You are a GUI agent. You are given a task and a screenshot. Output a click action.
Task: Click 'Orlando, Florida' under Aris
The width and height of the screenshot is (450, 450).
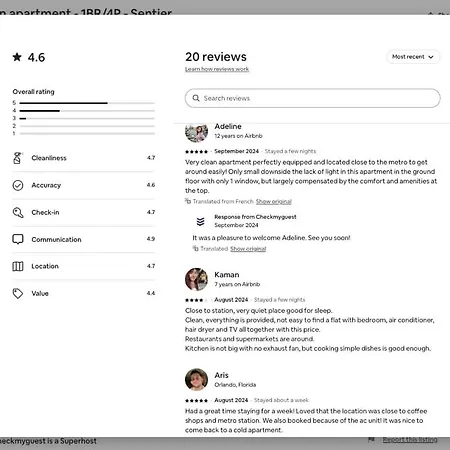(235, 385)
